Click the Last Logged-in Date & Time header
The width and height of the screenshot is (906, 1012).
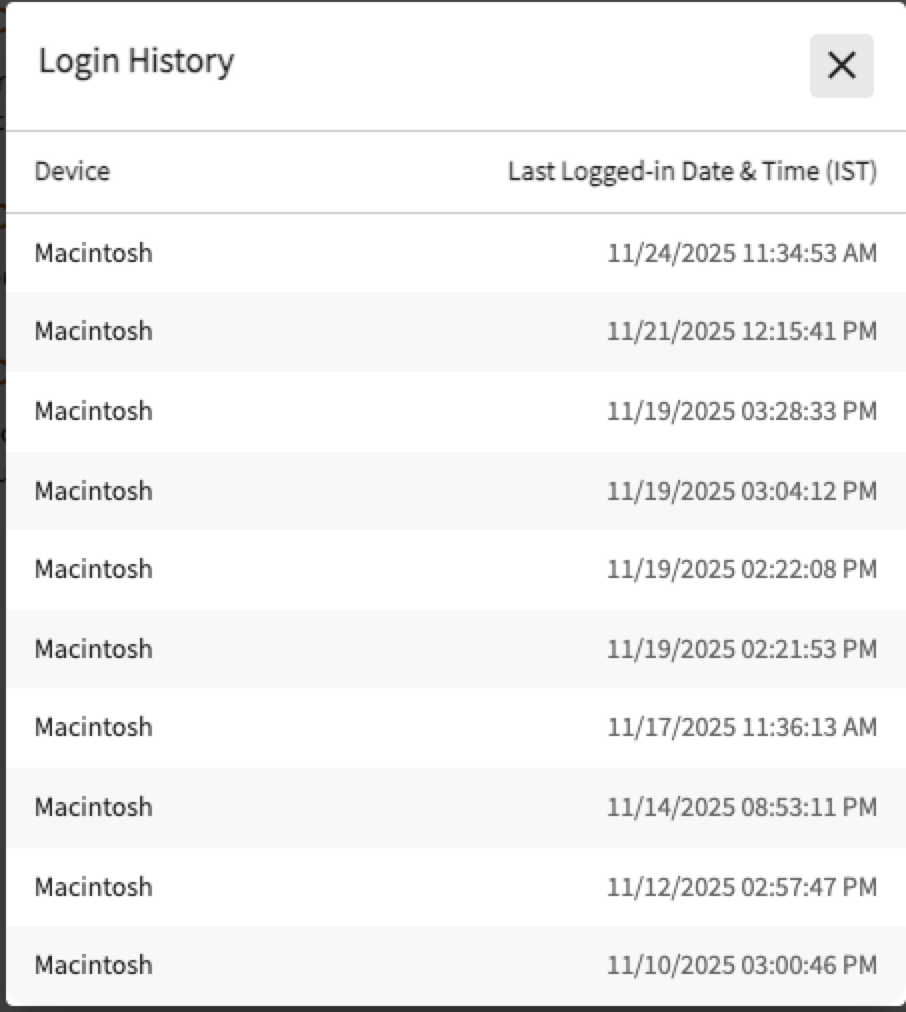(692, 172)
